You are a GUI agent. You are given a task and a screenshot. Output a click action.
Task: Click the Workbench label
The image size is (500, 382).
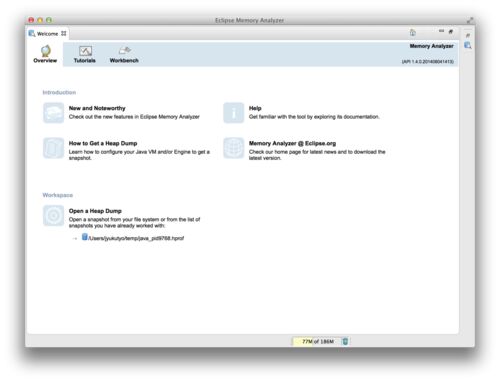pyautogui.click(x=124, y=60)
